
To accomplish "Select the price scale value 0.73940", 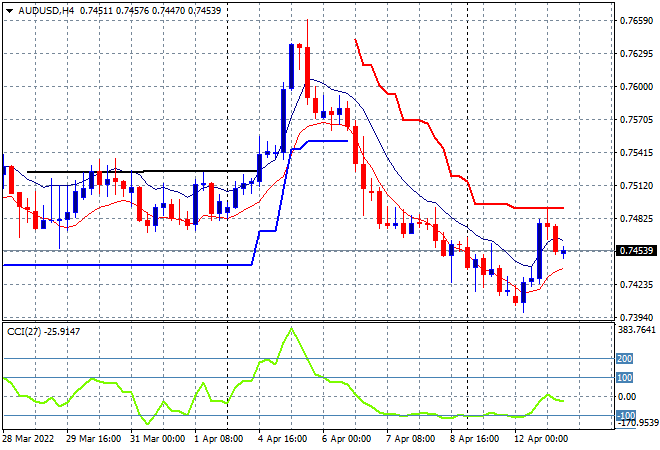I will (x=636, y=317).
